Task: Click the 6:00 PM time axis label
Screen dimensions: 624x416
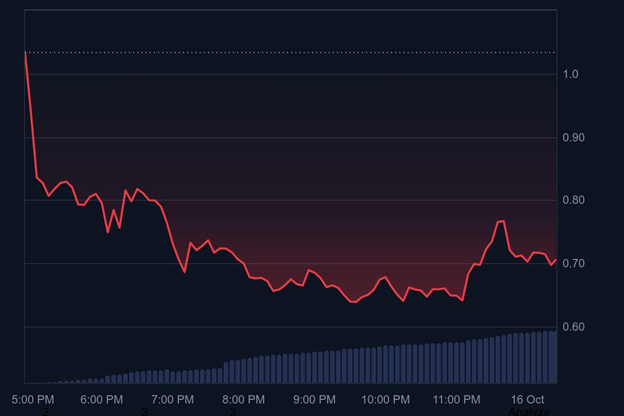Action: [101, 399]
